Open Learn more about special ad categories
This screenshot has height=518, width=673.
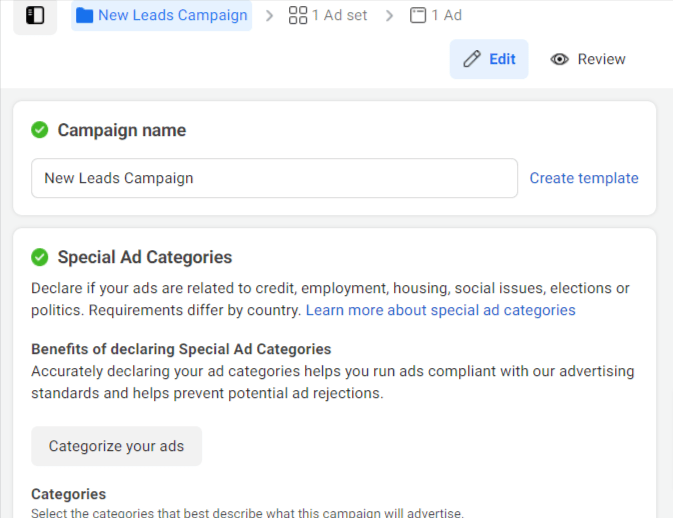coord(440,310)
